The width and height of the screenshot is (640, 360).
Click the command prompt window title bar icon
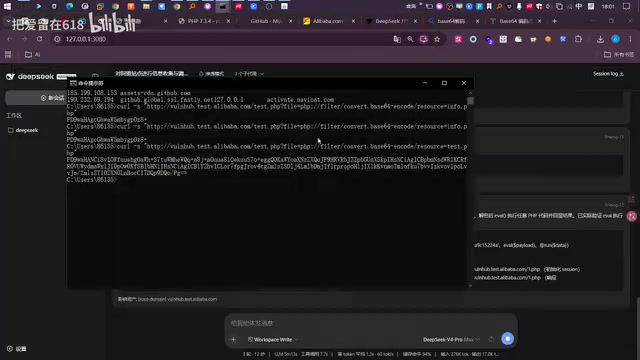click(73, 83)
